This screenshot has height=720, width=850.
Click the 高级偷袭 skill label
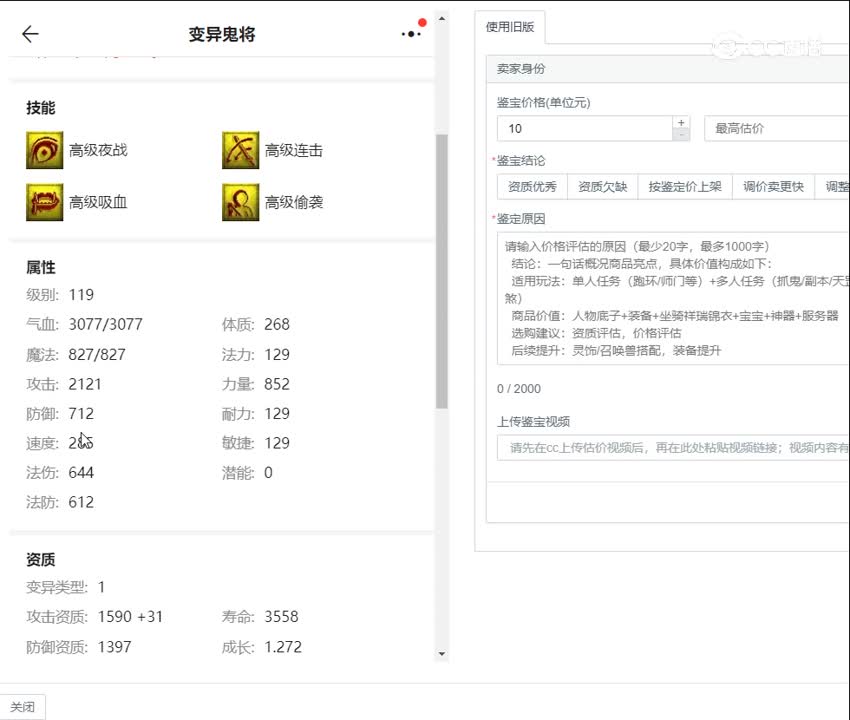pos(294,202)
